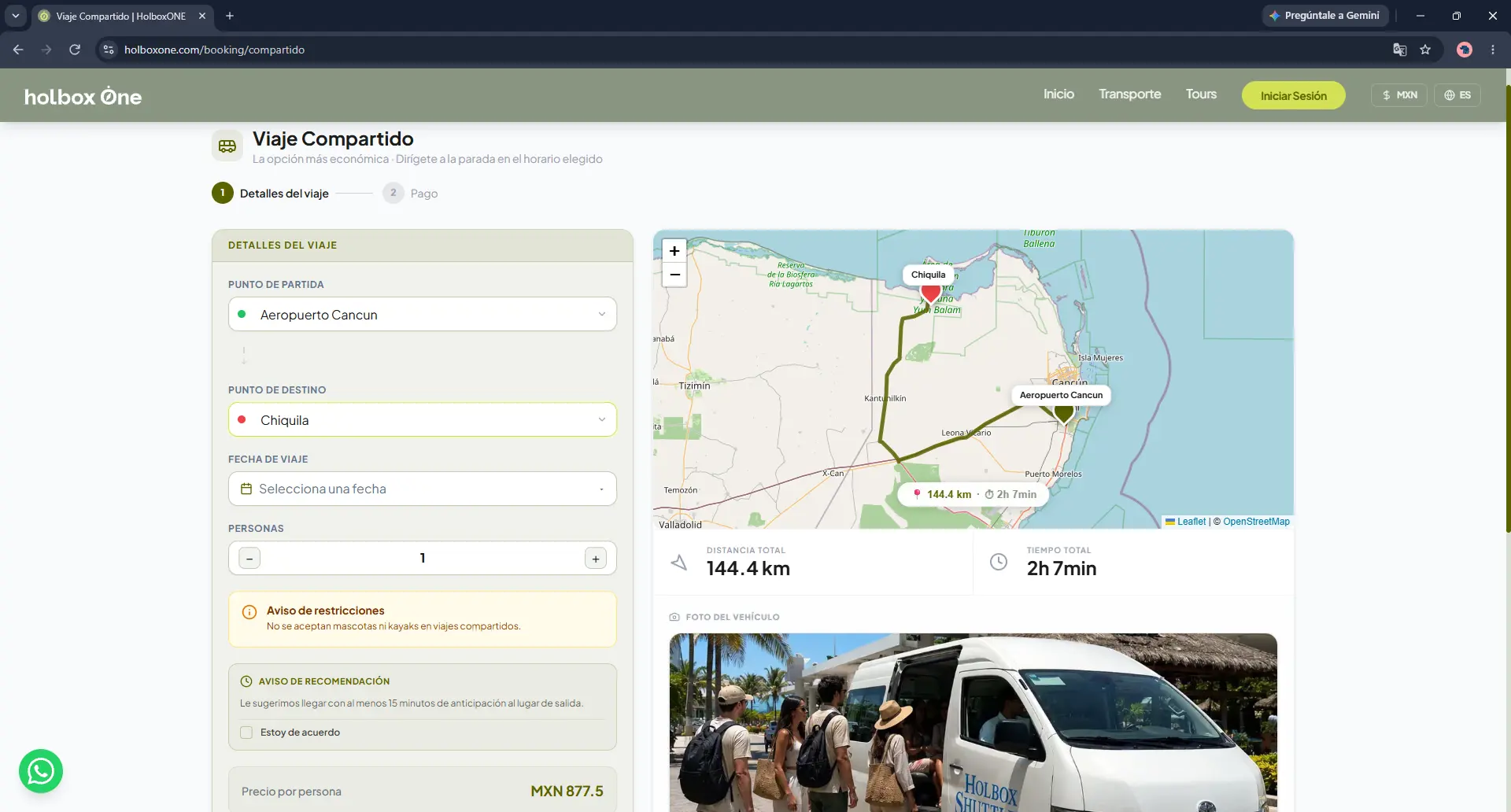1511x812 pixels.
Task: Click the red Chiquila map pin
Action: (931, 294)
